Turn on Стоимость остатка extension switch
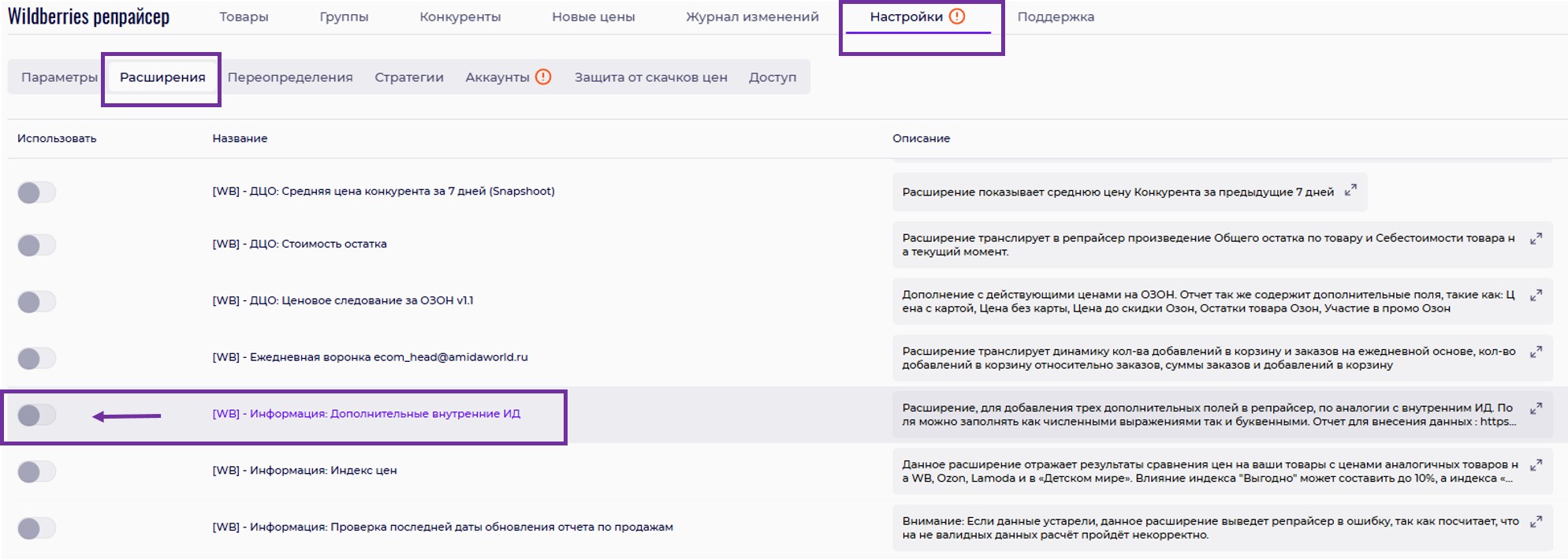Screen dimensions: 1568x559 [36, 245]
